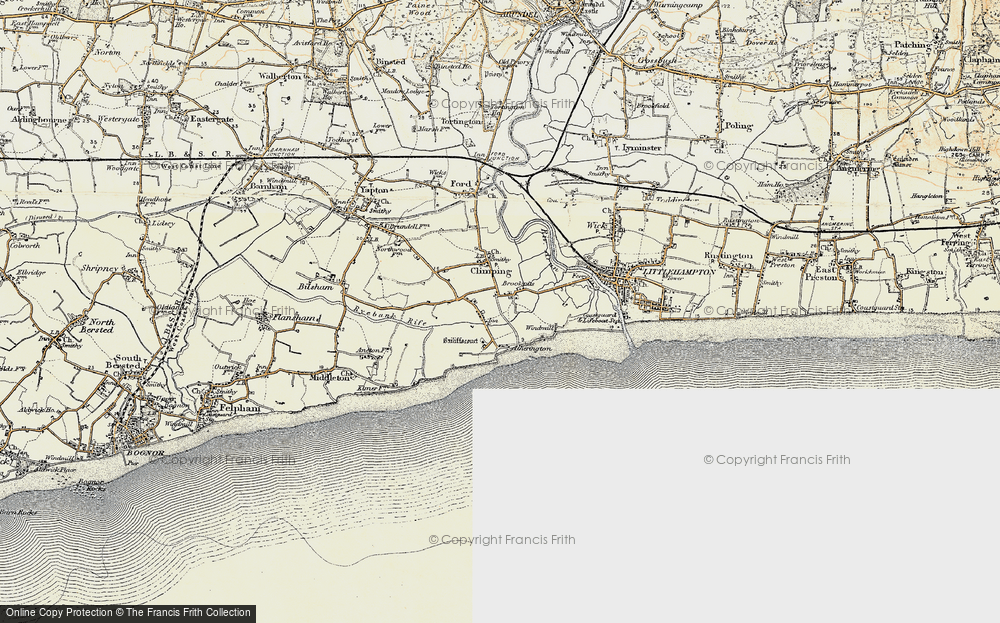The height and width of the screenshot is (623, 1000).
Task: Click the Climping place label
Action: [x=490, y=271]
